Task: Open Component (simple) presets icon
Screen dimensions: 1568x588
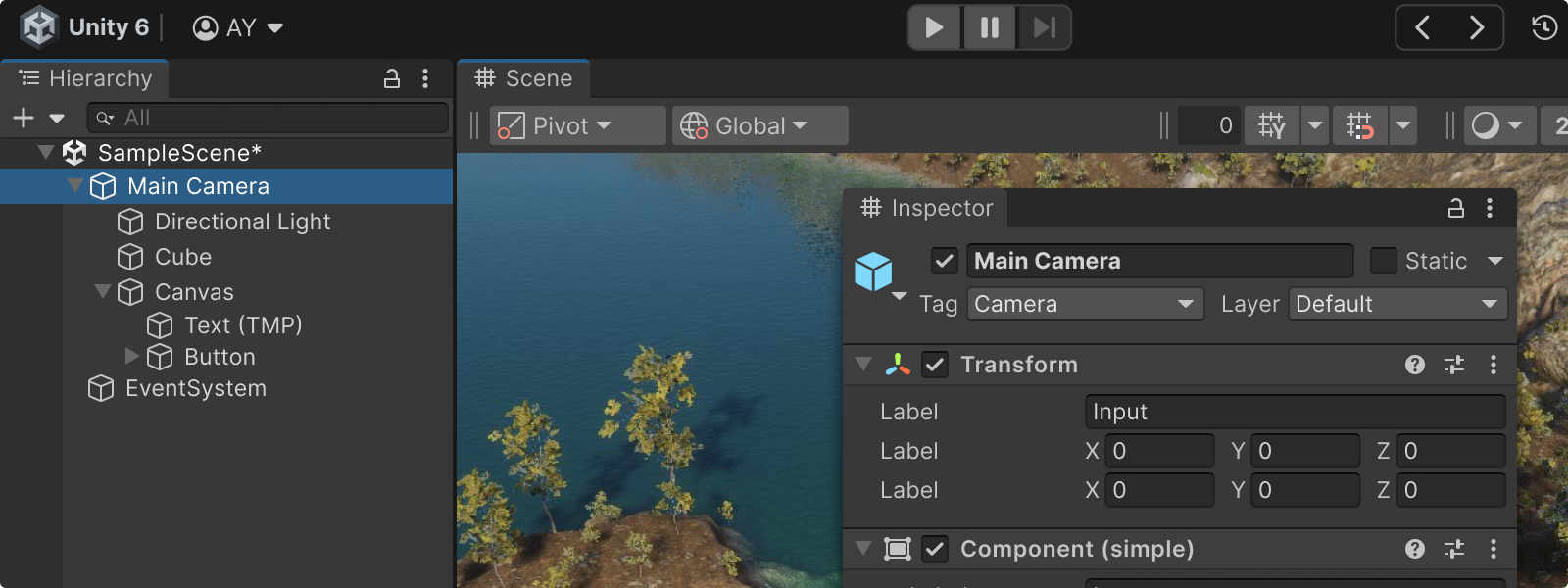Action: (1454, 549)
